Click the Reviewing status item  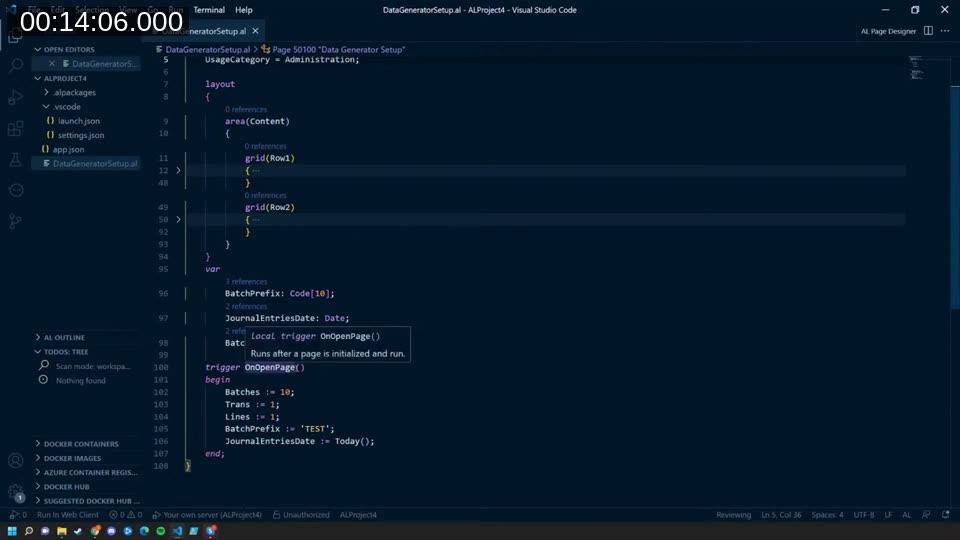click(733, 515)
